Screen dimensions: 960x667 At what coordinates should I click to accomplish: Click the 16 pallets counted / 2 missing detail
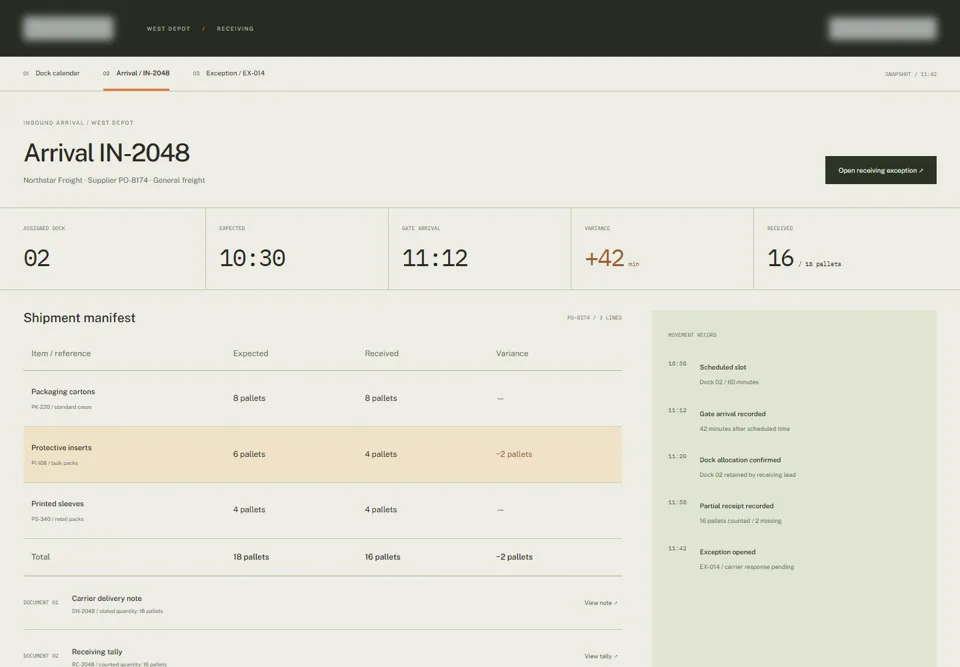coord(740,521)
